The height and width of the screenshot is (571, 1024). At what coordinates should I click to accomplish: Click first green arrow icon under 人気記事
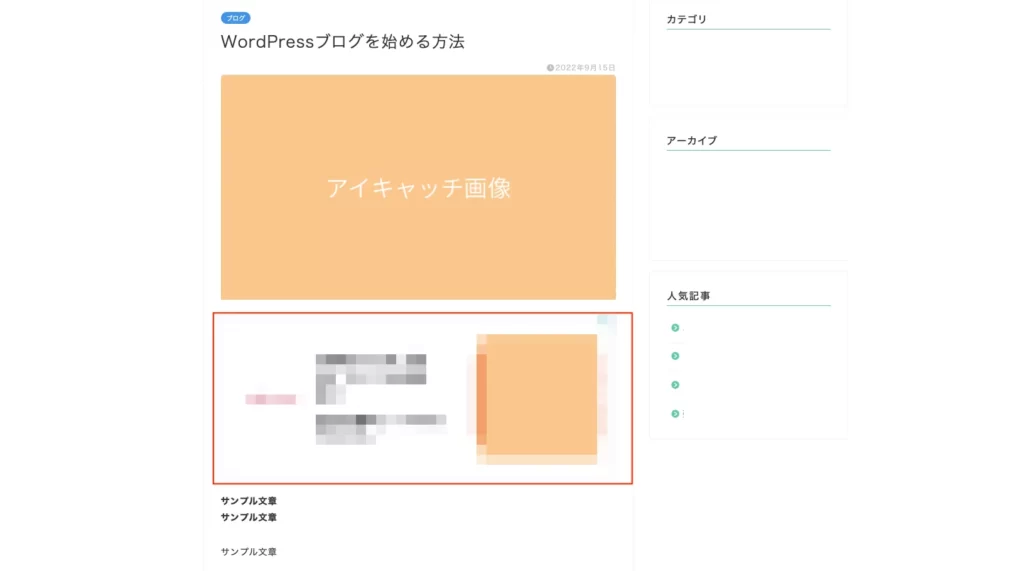[x=675, y=328]
